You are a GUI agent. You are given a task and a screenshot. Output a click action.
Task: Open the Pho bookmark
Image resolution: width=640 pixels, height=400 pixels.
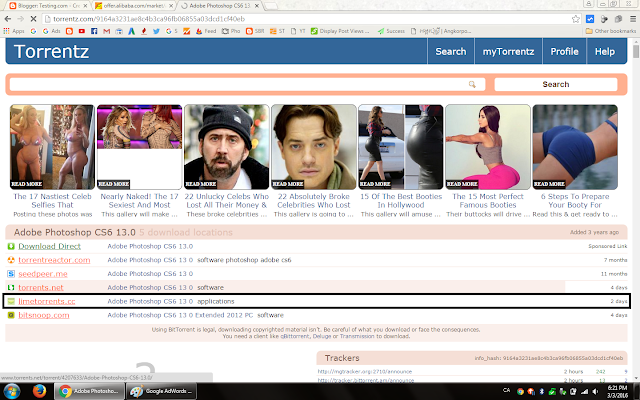click(231, 31)
